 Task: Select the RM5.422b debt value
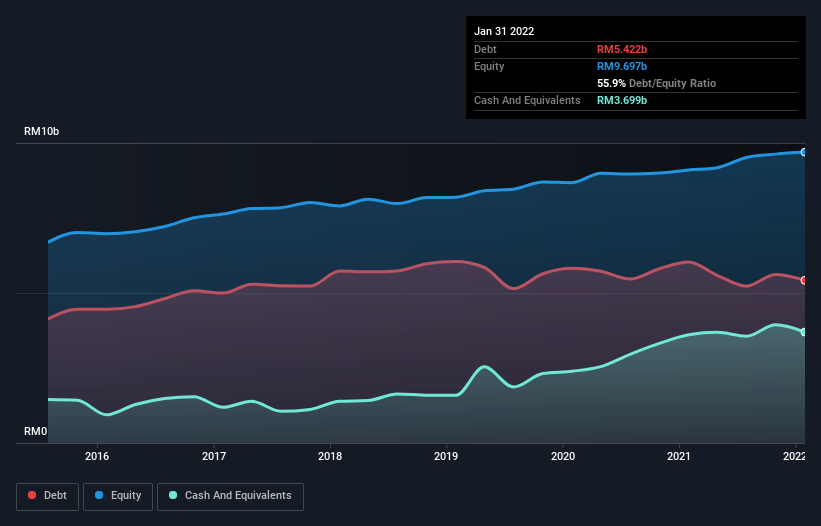click(x=622, y=49)
